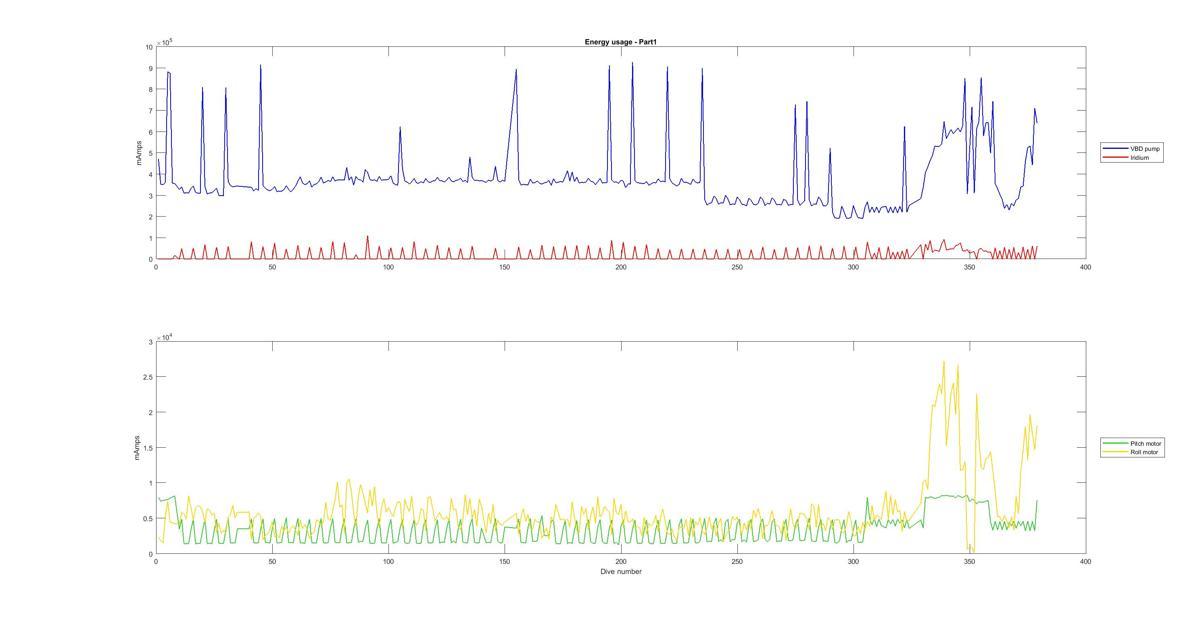Select the upper plot 'mAmps' y-axis label
This screenshot has height=622, width=1200.
(138, 153)
